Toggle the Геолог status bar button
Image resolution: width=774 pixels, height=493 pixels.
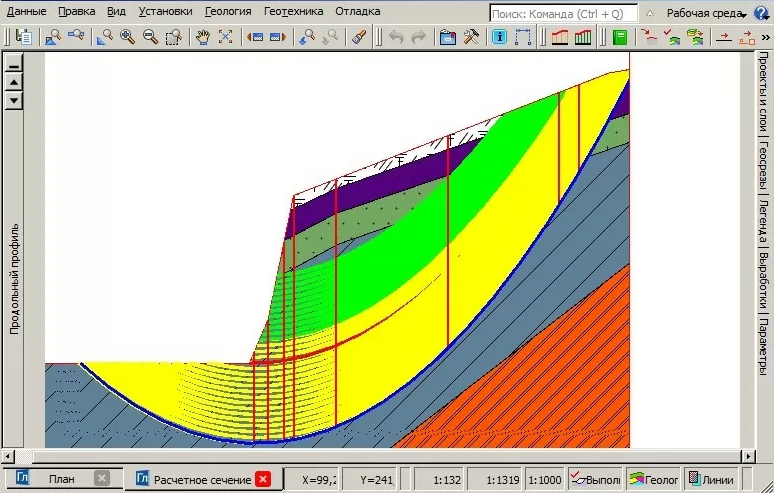(654, 479)
